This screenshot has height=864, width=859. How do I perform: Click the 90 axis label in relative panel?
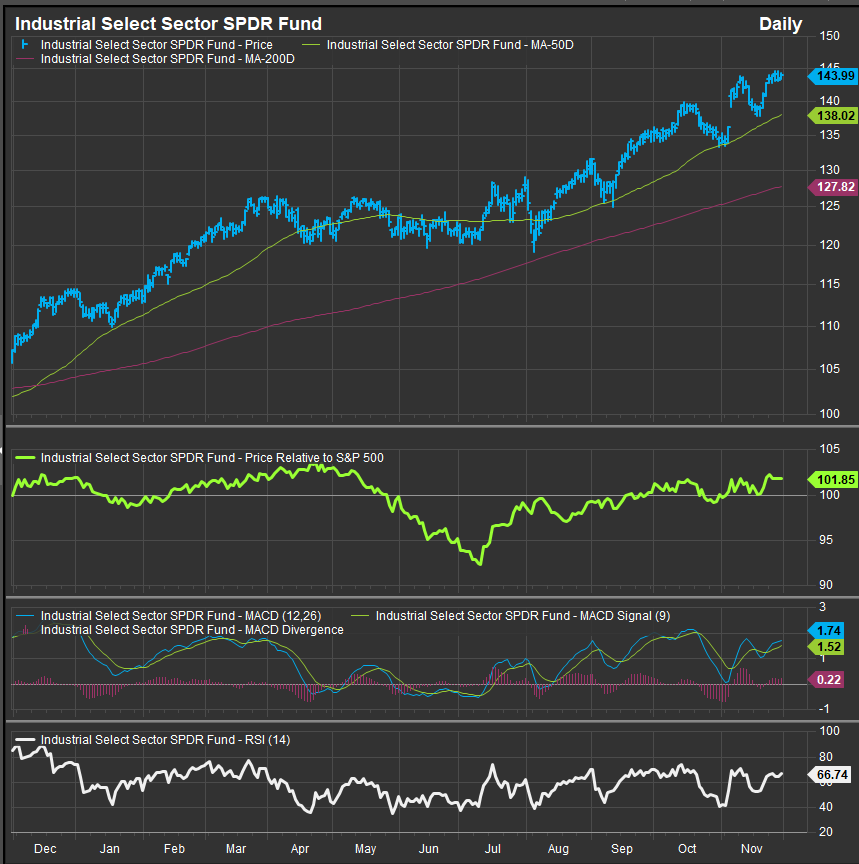(x=826, y=585)
